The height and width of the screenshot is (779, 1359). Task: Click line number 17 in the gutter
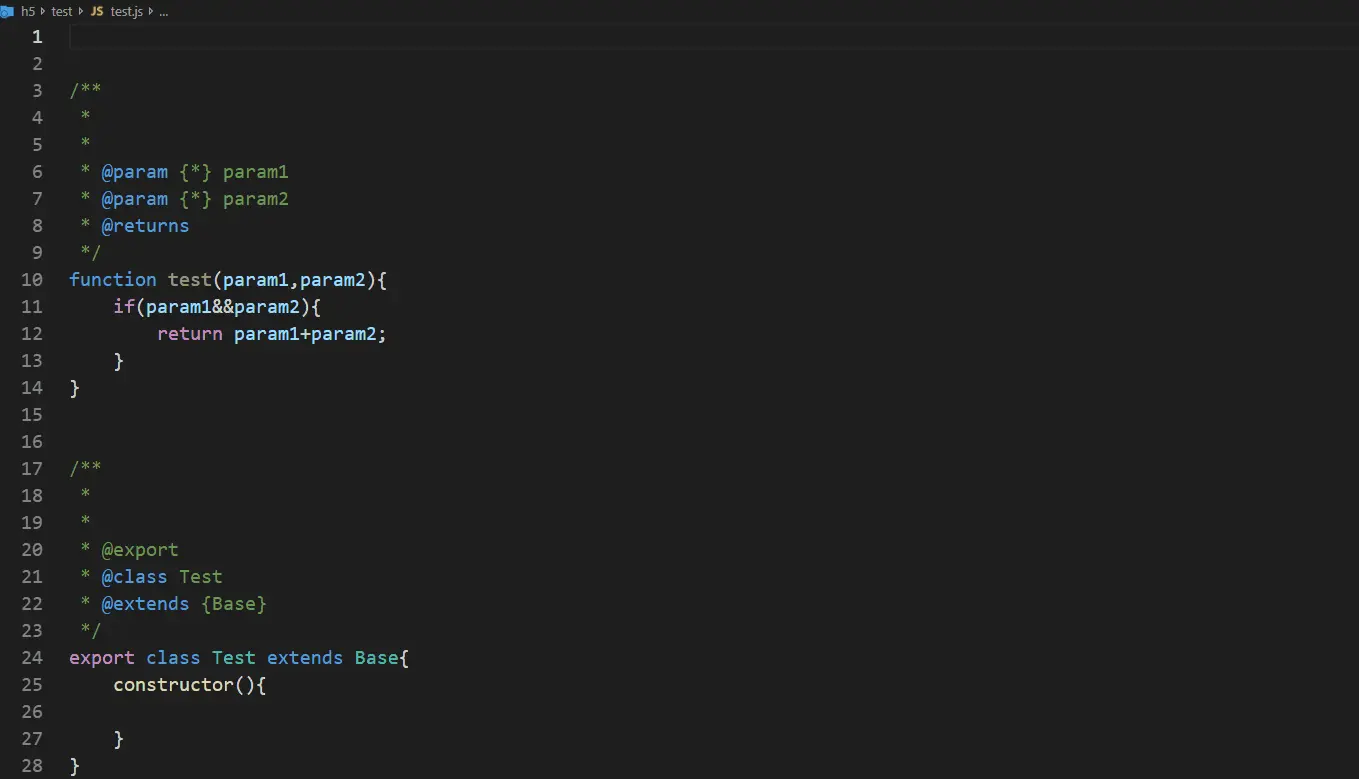tap(32, 469)
